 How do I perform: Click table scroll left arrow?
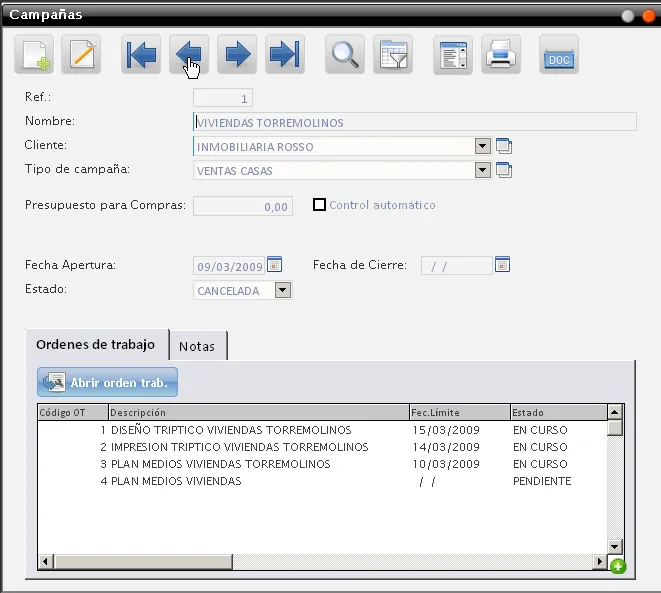tap(45, 561)
